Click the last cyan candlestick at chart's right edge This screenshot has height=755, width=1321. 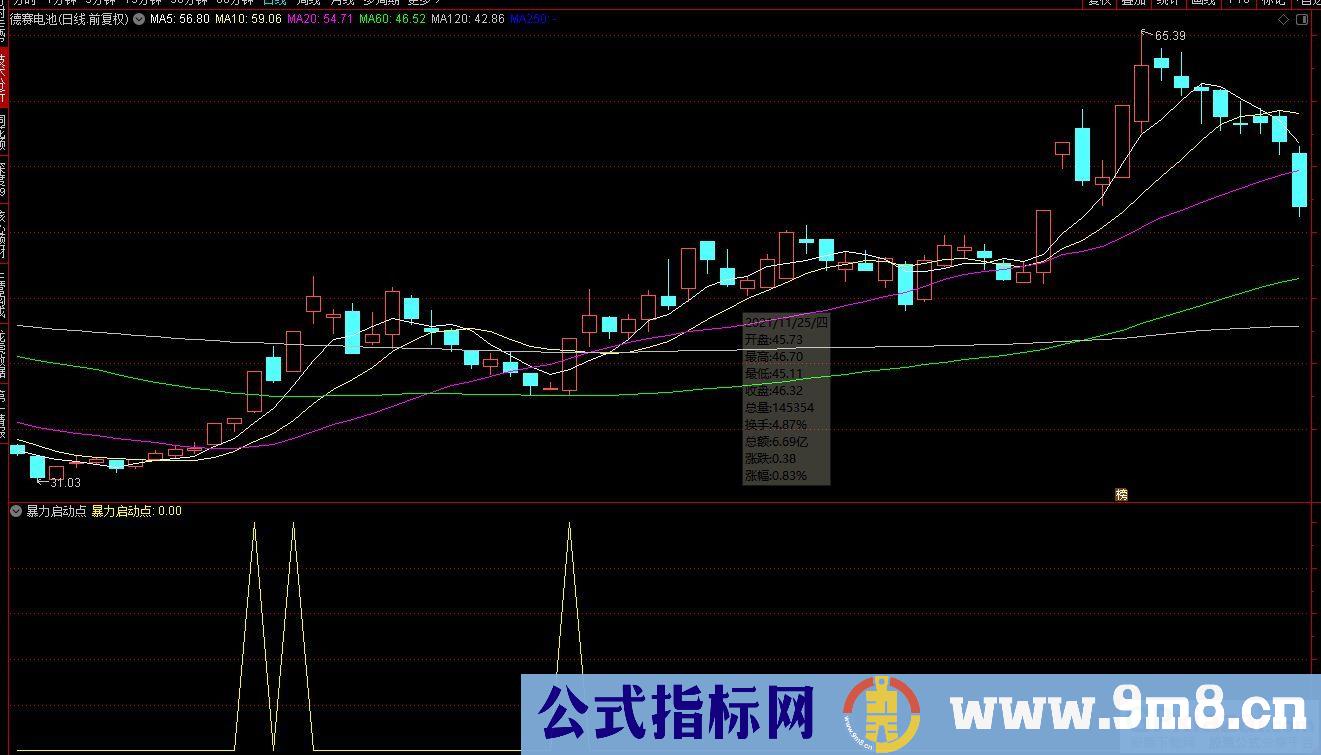pos(1299,180)
